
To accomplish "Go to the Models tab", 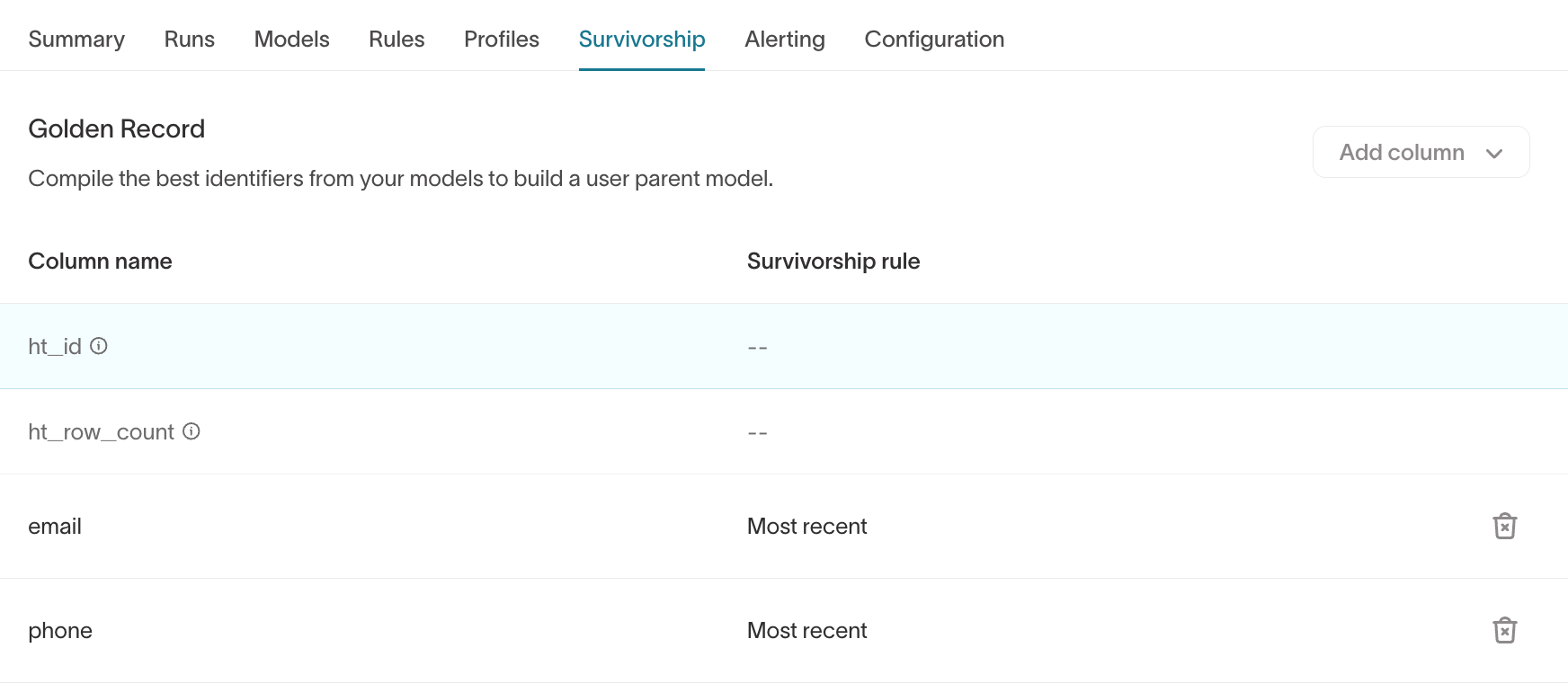I will pyautogui.click(x=290, y=39).
